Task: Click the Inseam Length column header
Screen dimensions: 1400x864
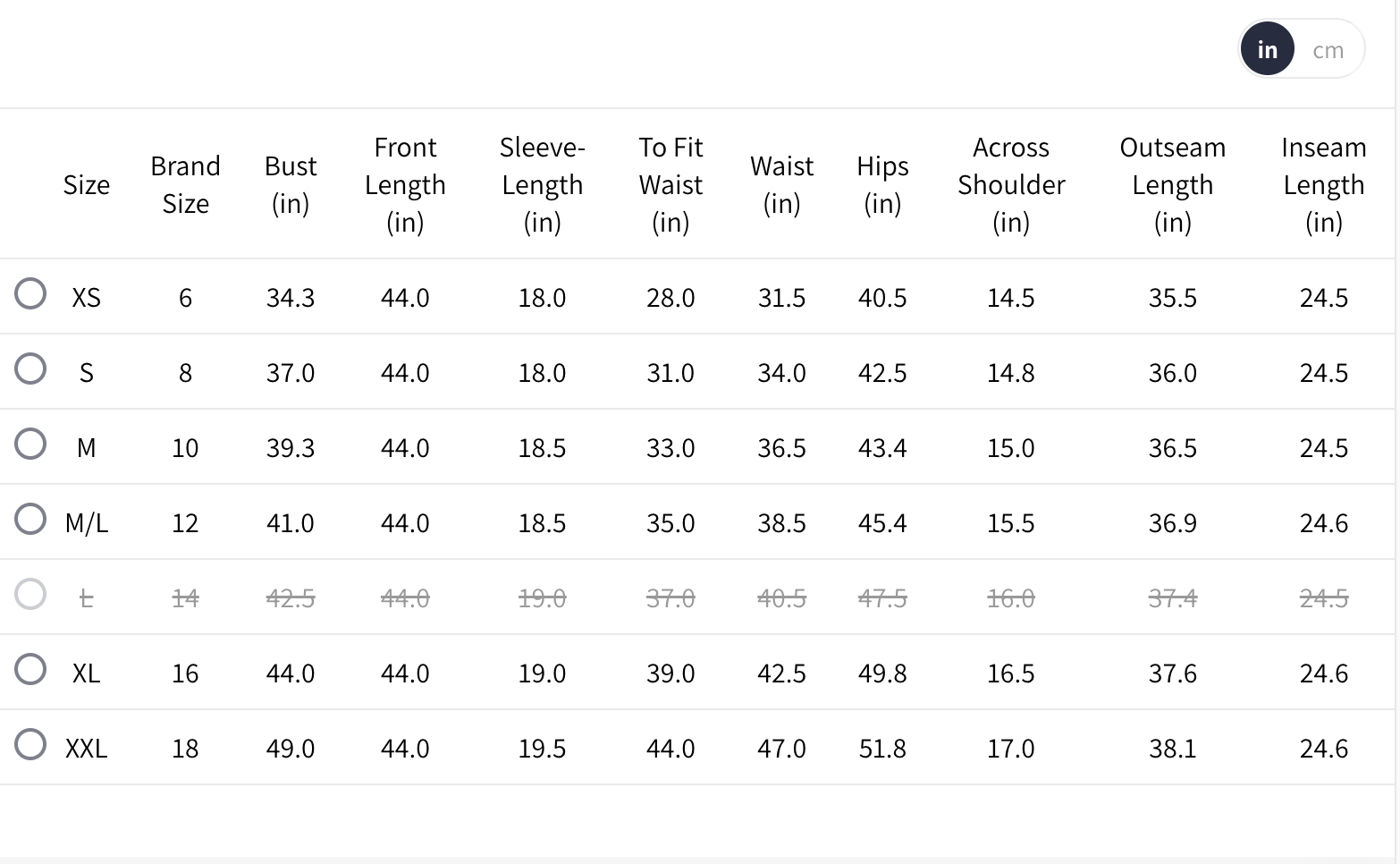Action: [x=1323, y=185]
